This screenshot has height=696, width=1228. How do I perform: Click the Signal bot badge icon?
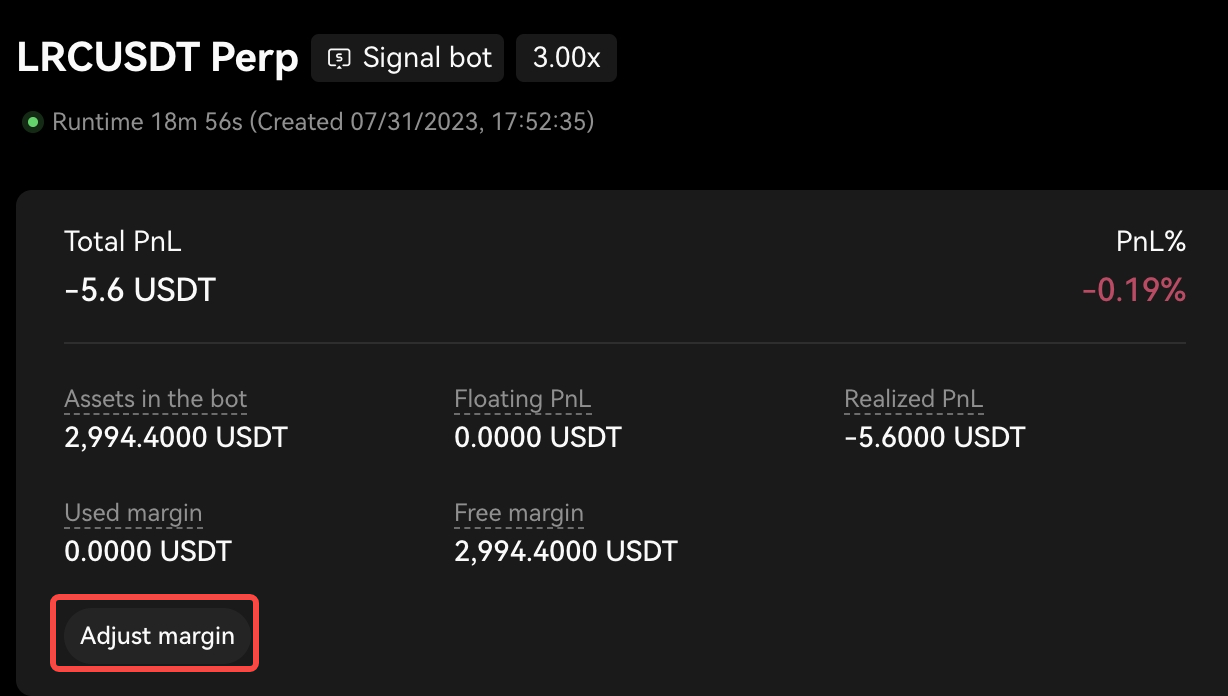click(x=341, y=58)
